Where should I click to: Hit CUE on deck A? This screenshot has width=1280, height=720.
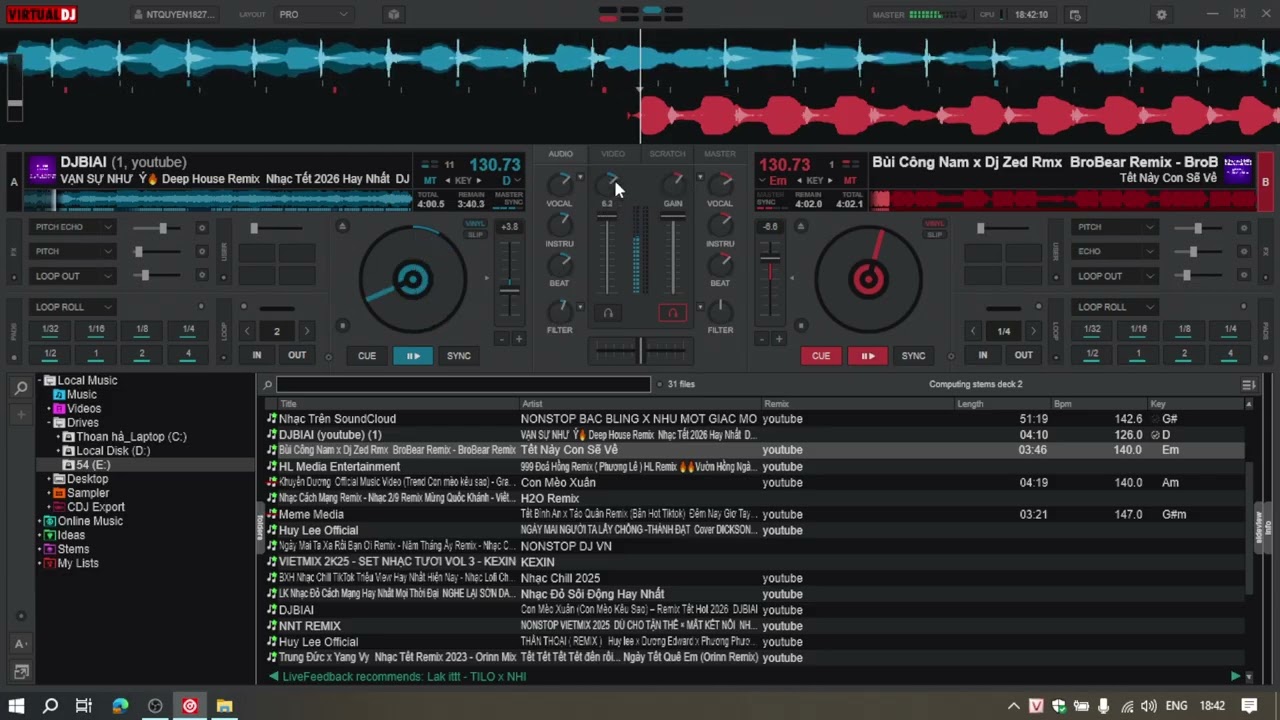click(367, 356)
